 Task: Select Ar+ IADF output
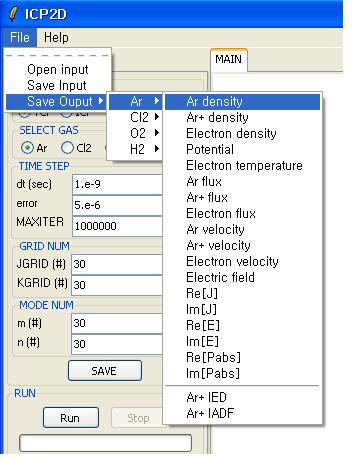tap(243, 413)
